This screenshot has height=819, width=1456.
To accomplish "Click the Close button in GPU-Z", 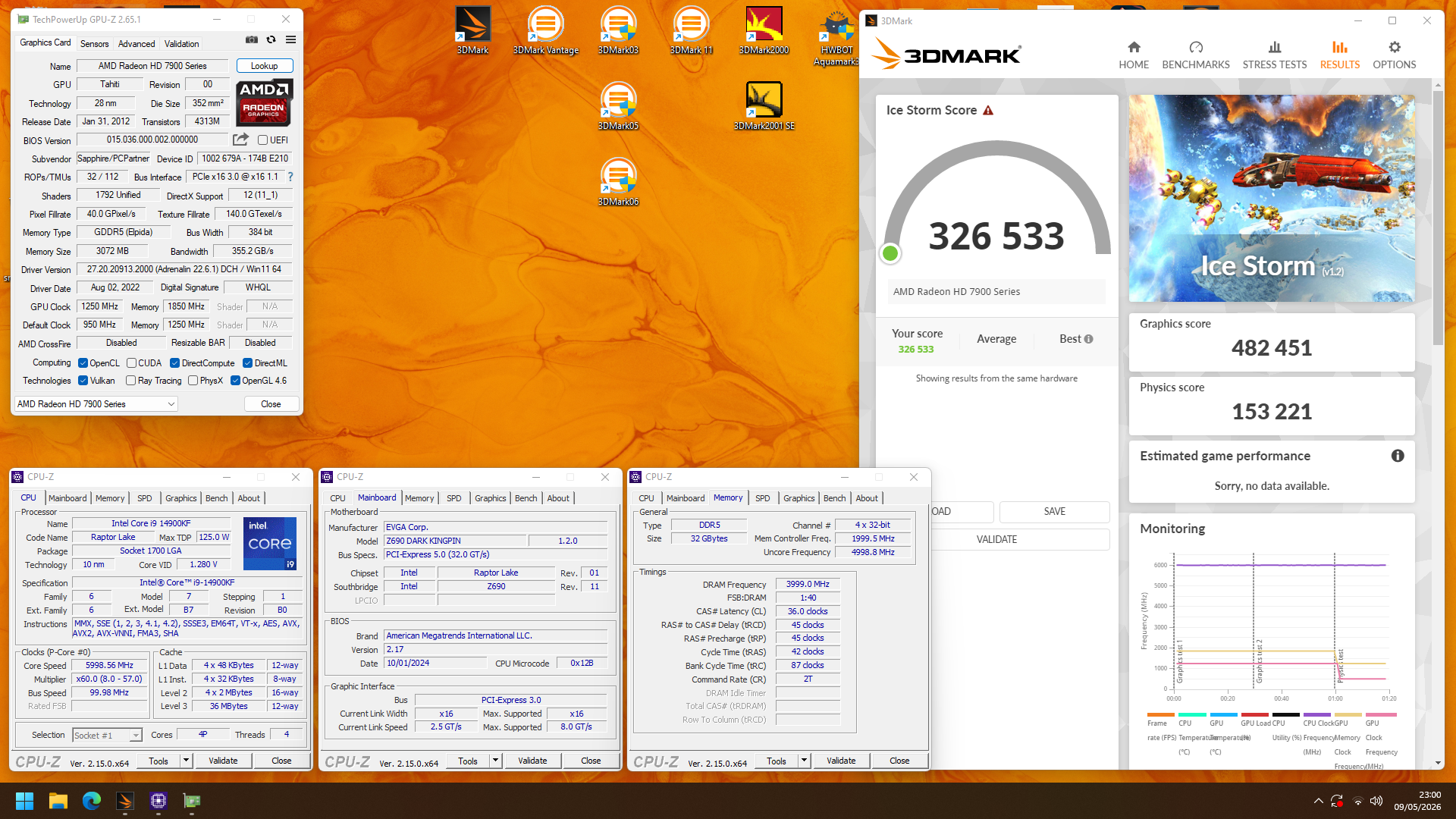I will 271,404.
